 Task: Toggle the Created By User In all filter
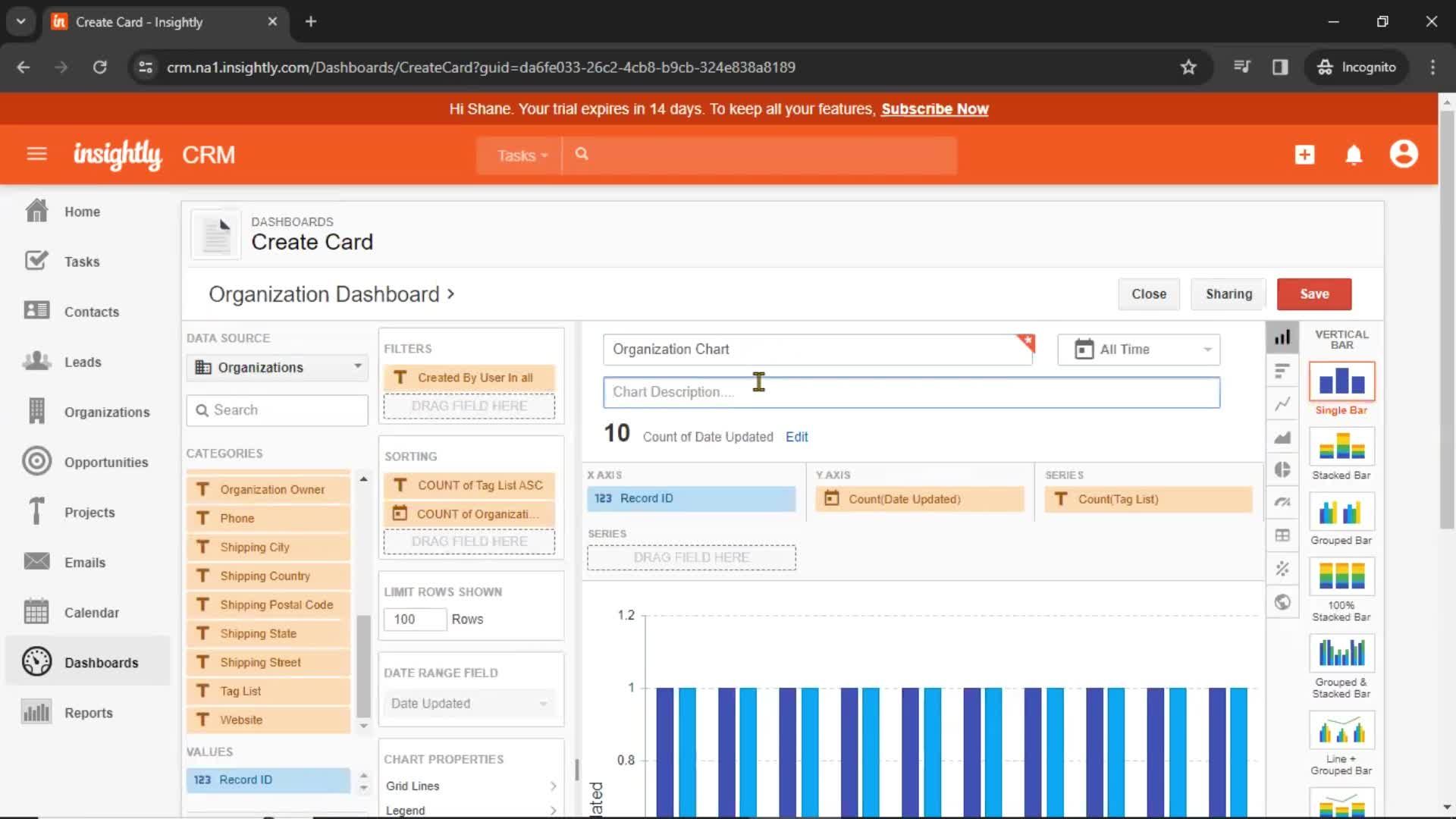click(469, 377)
